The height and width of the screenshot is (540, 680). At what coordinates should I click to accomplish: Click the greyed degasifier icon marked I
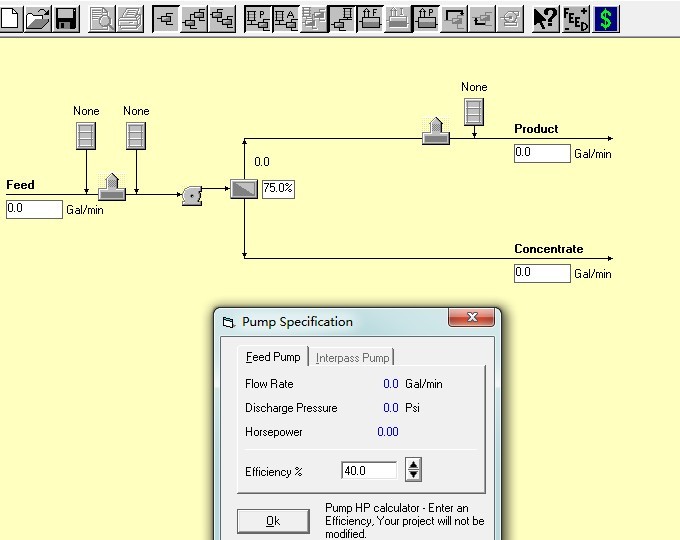point(398,19)
